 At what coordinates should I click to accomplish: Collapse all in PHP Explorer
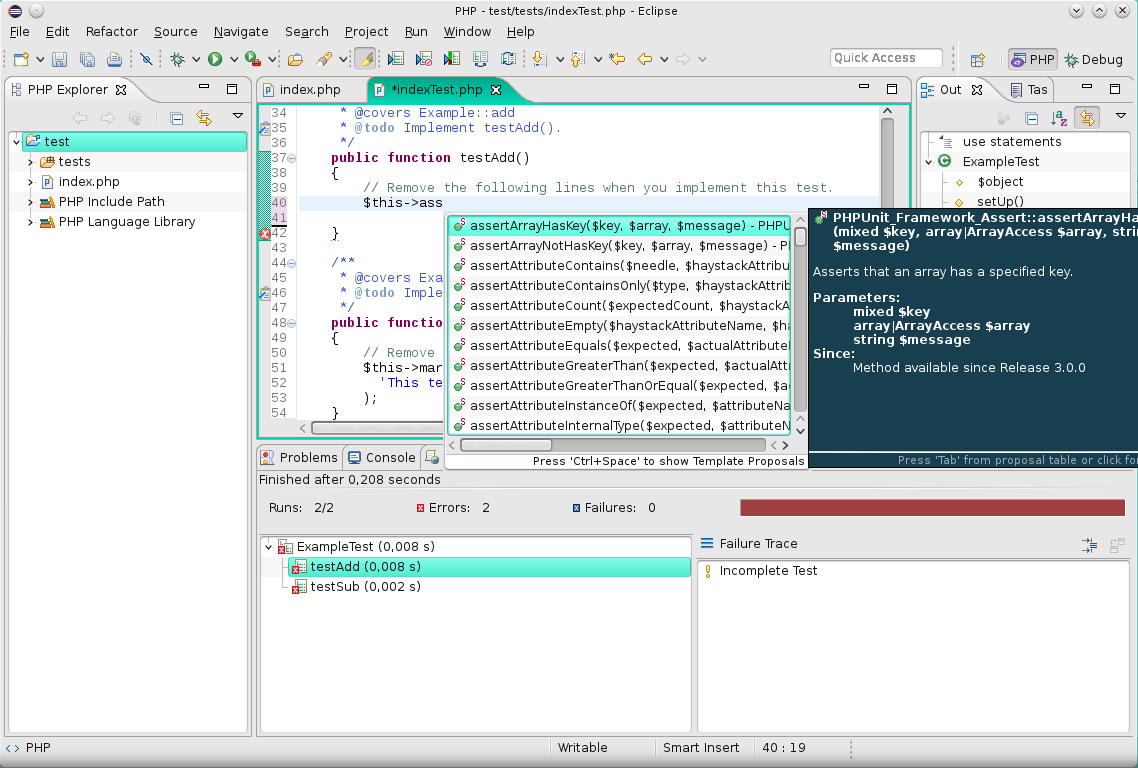click(x=176, y=118)
